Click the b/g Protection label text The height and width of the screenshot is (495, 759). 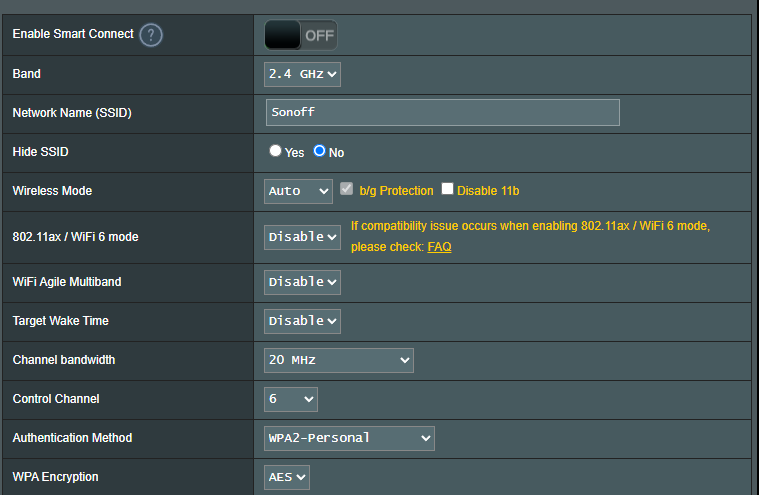click(x=396, y=191)
